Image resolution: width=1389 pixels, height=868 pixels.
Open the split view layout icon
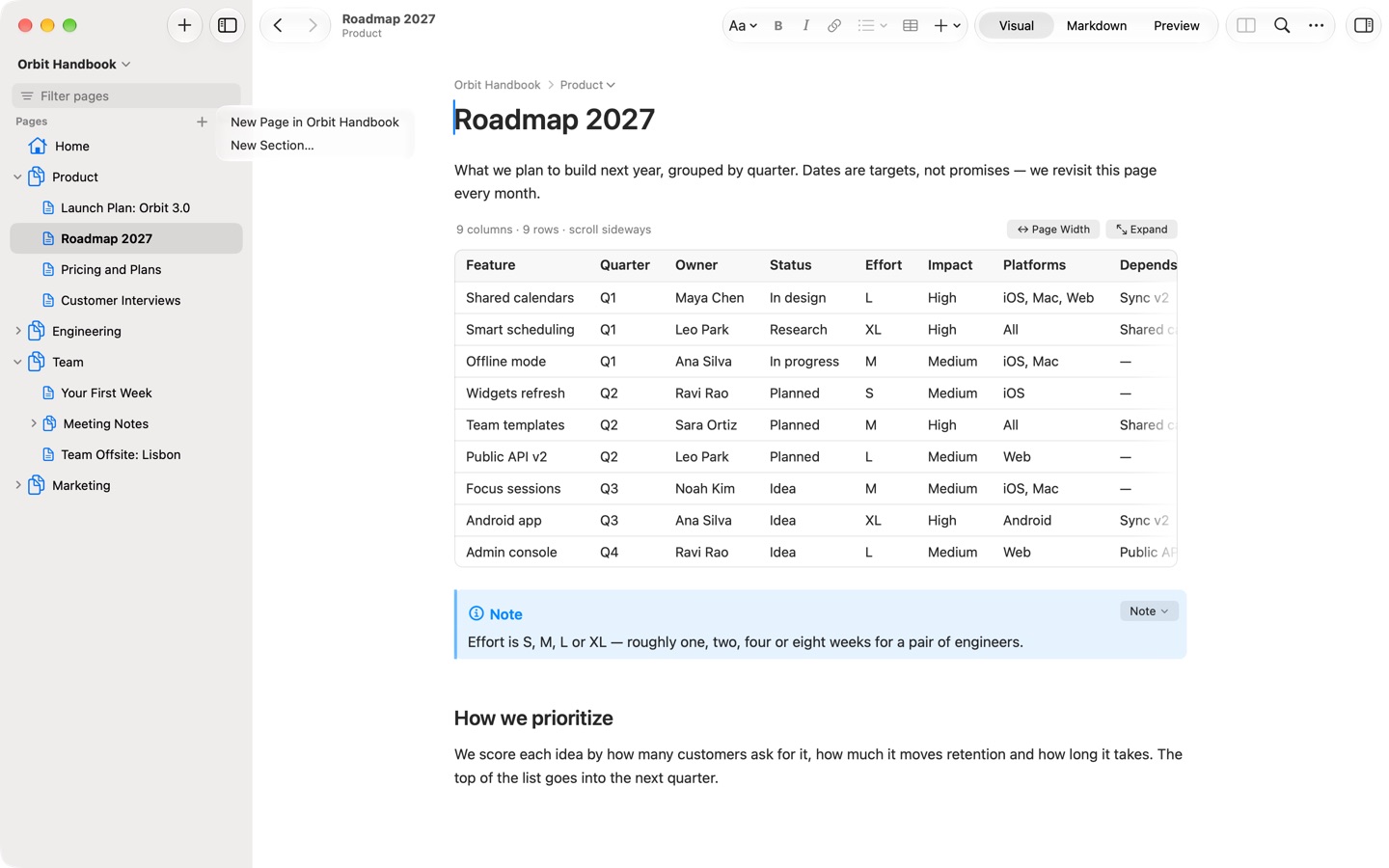1246,26
